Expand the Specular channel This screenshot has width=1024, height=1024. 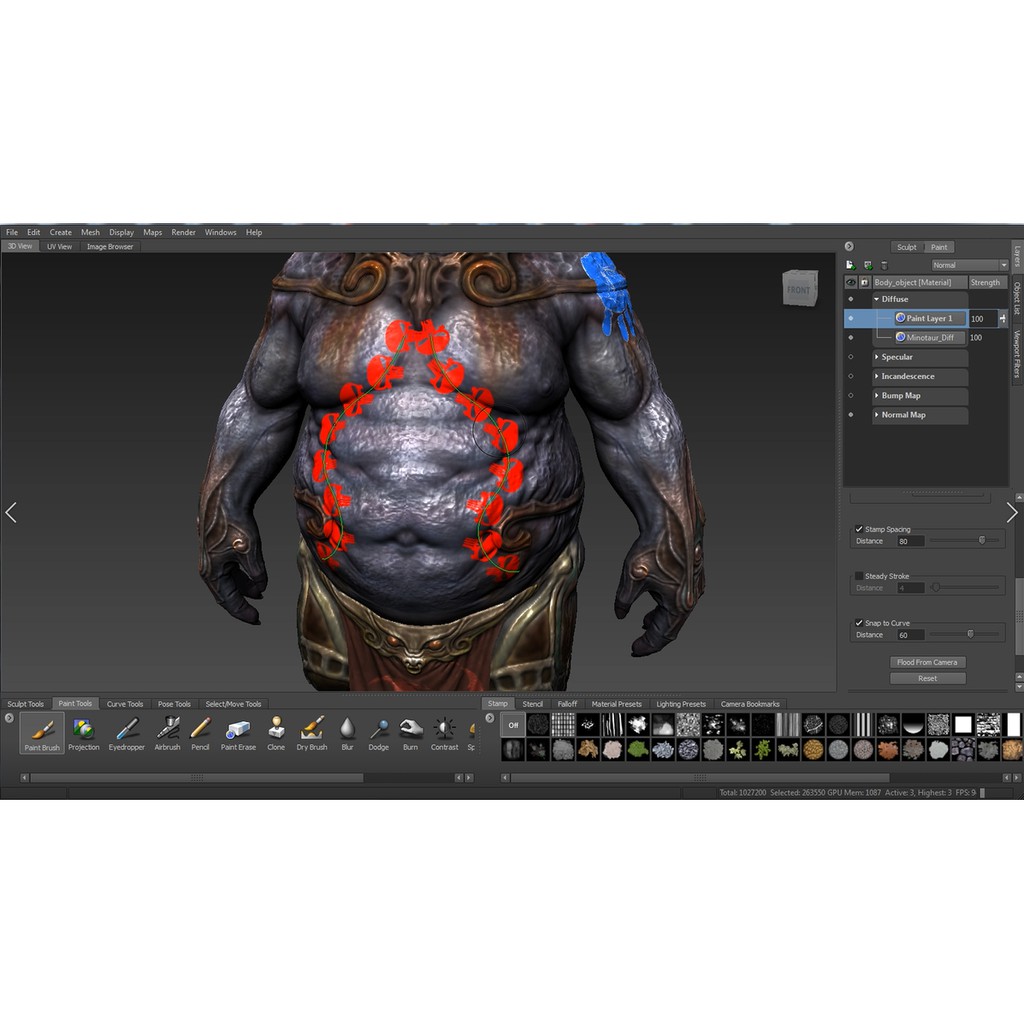[877, 357]
